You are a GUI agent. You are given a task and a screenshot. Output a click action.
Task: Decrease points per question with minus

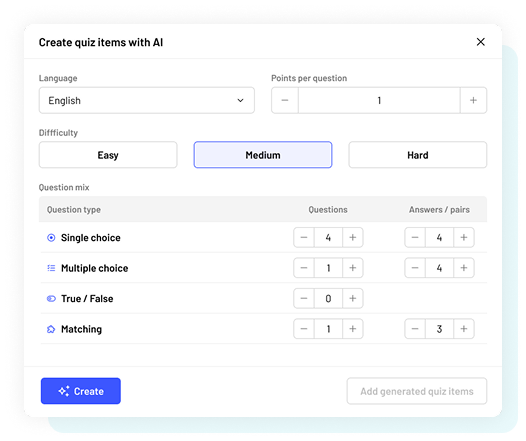pos(285,100)
